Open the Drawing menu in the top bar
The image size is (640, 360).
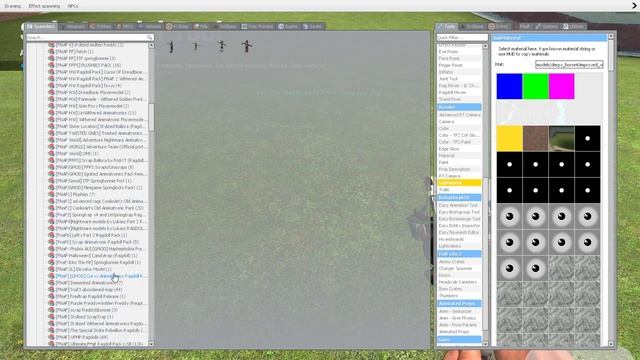pos(13,6)
